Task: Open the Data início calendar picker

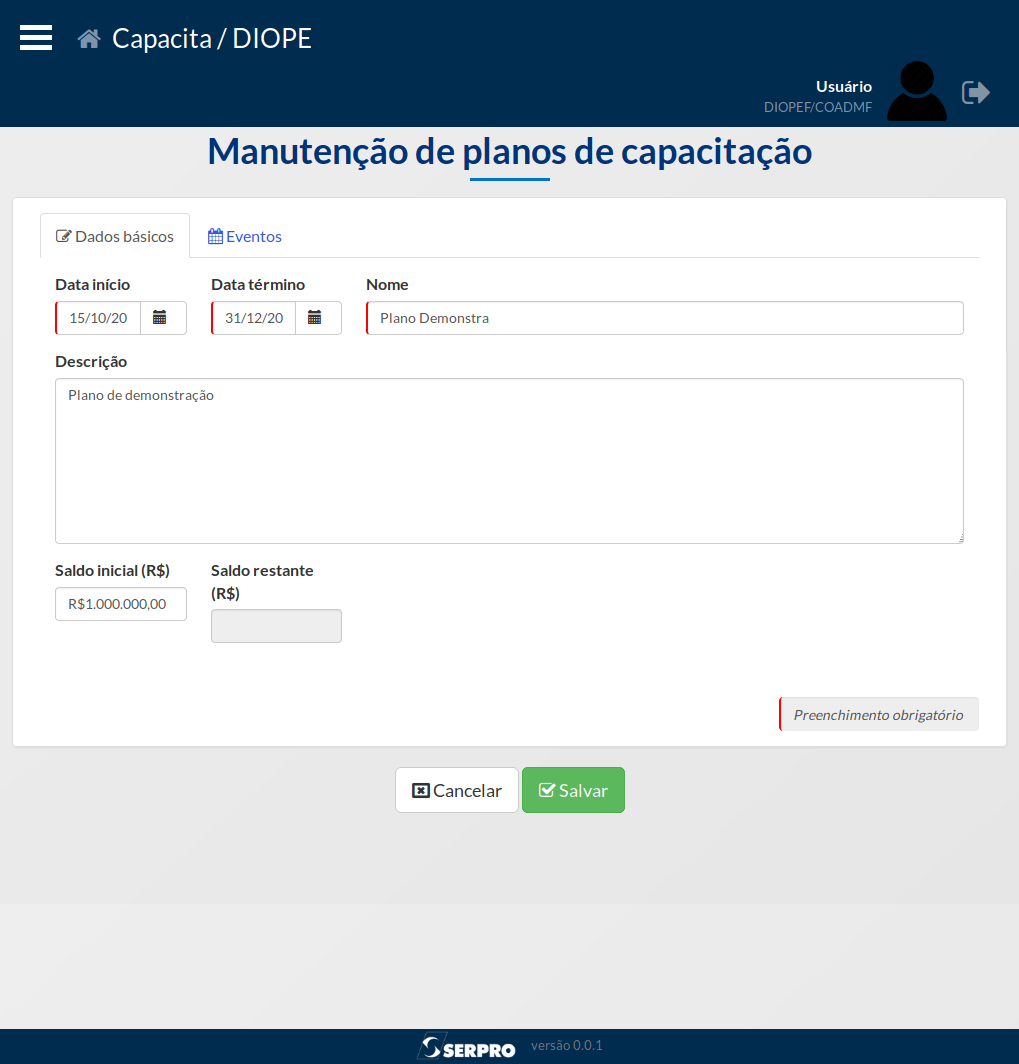Action: (x=163, y=317)
